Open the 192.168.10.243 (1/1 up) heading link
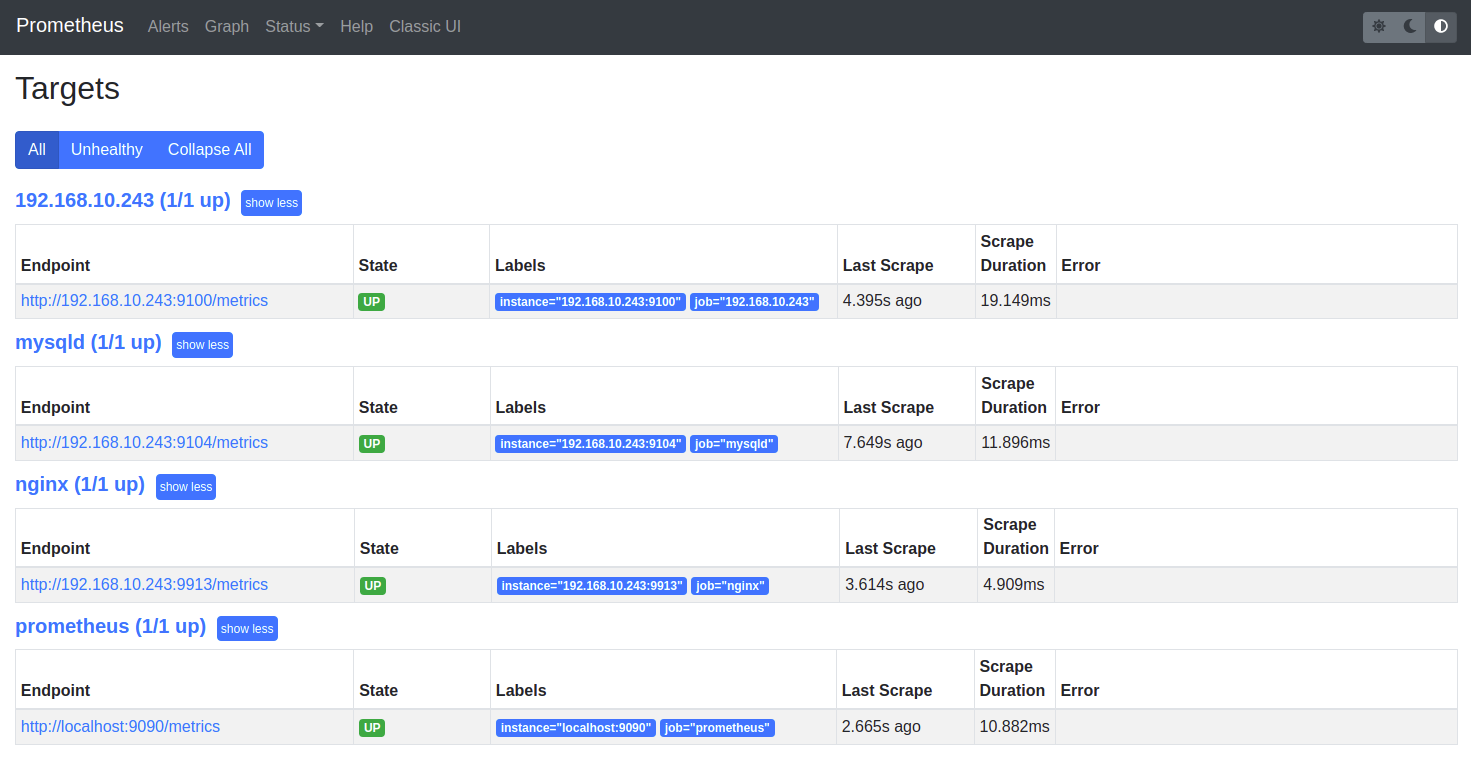This screenshot has height=780, width=1471. point(123,200)
